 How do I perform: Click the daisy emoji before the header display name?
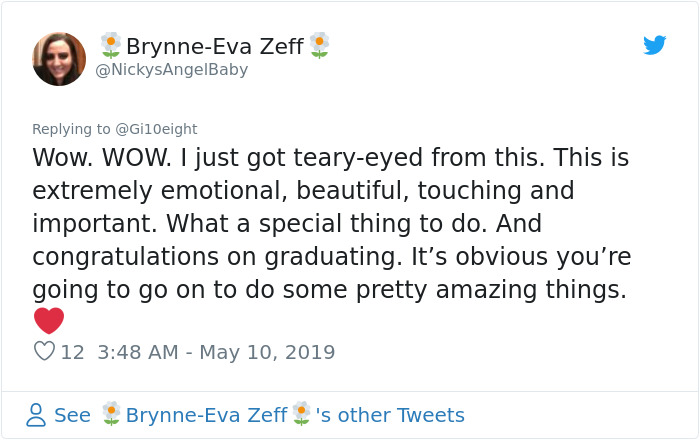pyautogui.click(x=110, y=45)
